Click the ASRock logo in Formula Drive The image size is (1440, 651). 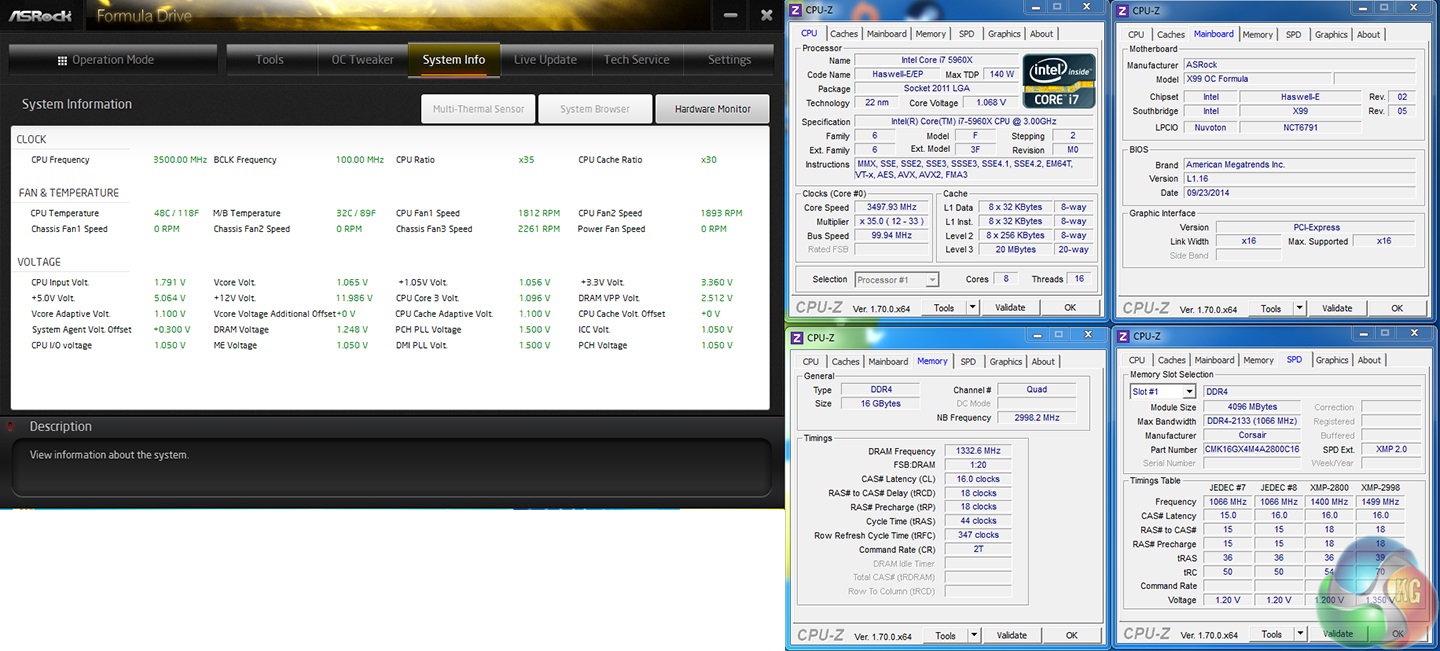coord(40,15)
